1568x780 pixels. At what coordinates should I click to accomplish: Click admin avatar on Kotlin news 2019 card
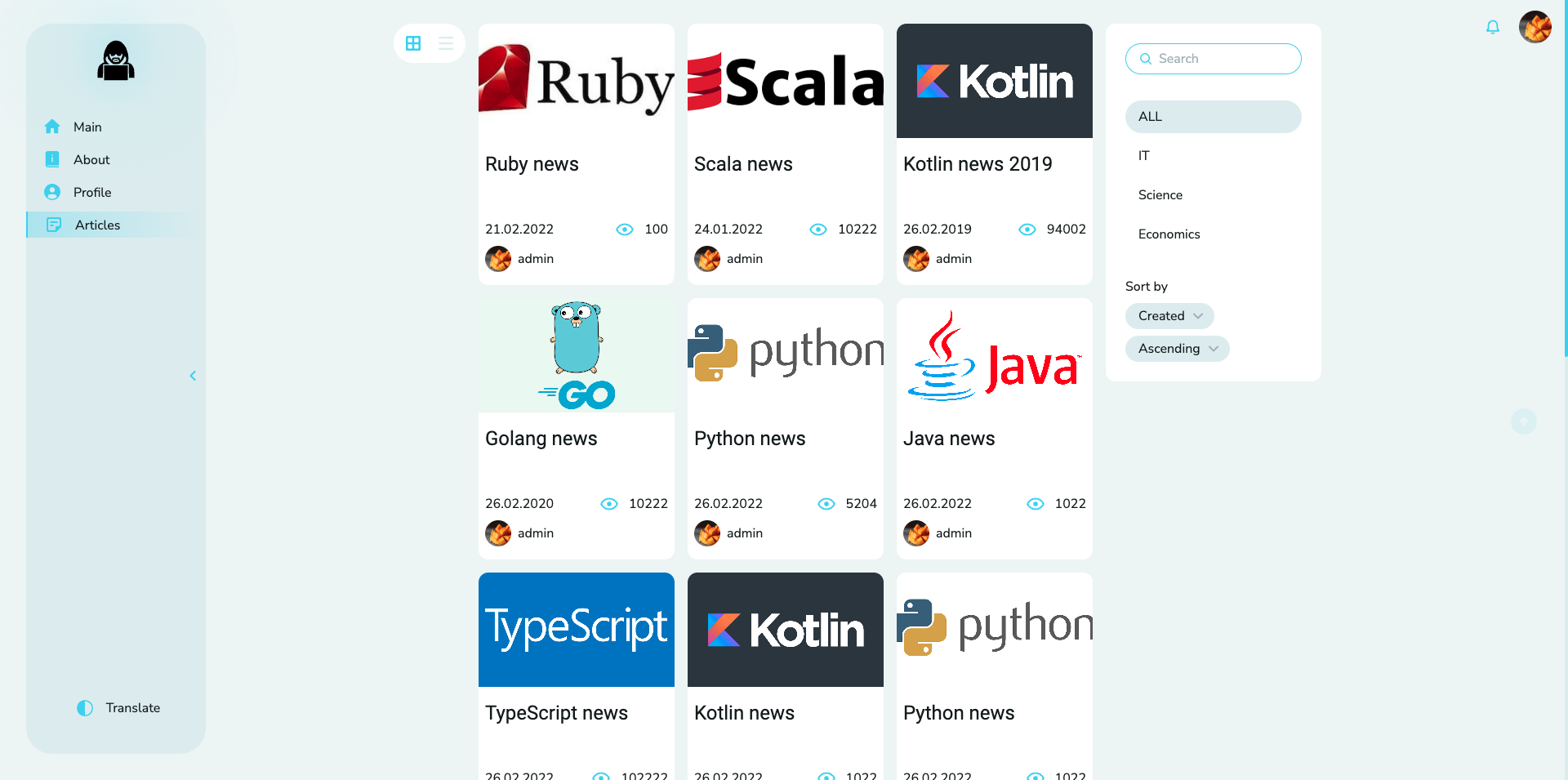tap(916, 259)
